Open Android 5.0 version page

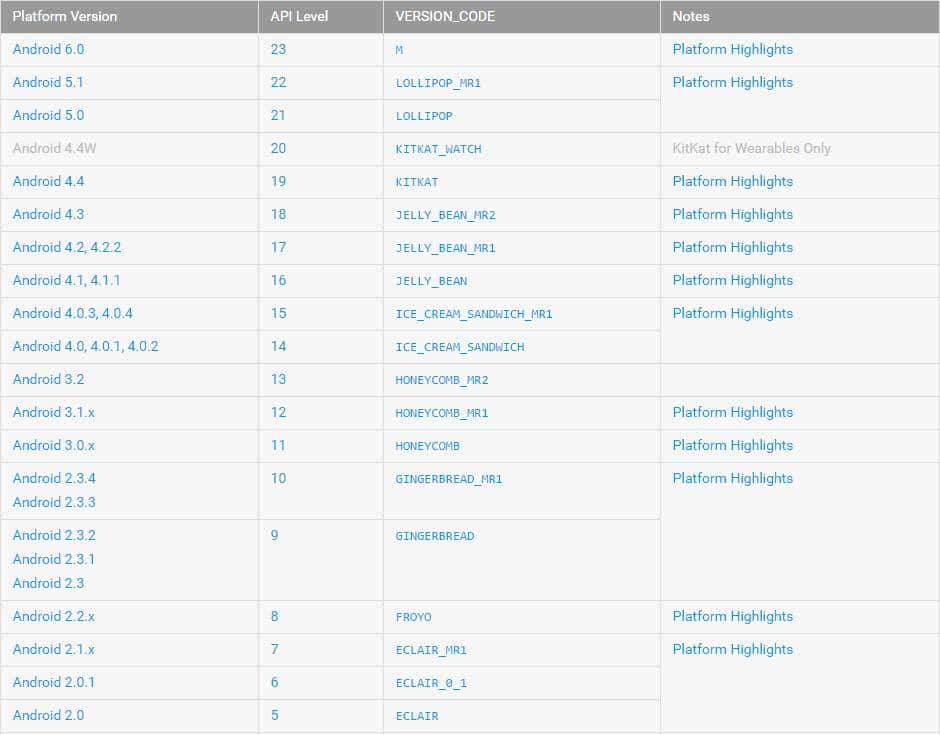[47, 115]
